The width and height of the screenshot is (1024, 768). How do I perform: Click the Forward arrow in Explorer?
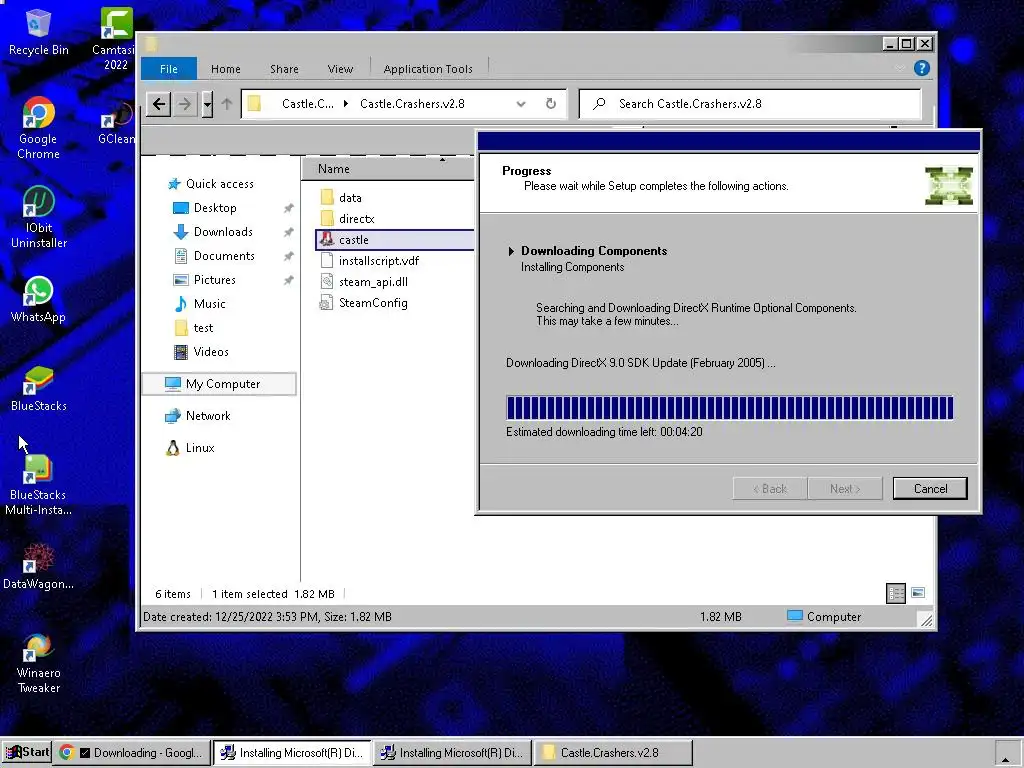[185, 104]
